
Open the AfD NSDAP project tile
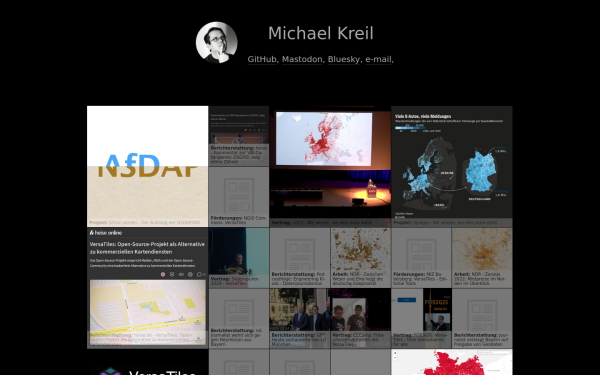coord(148,166)
